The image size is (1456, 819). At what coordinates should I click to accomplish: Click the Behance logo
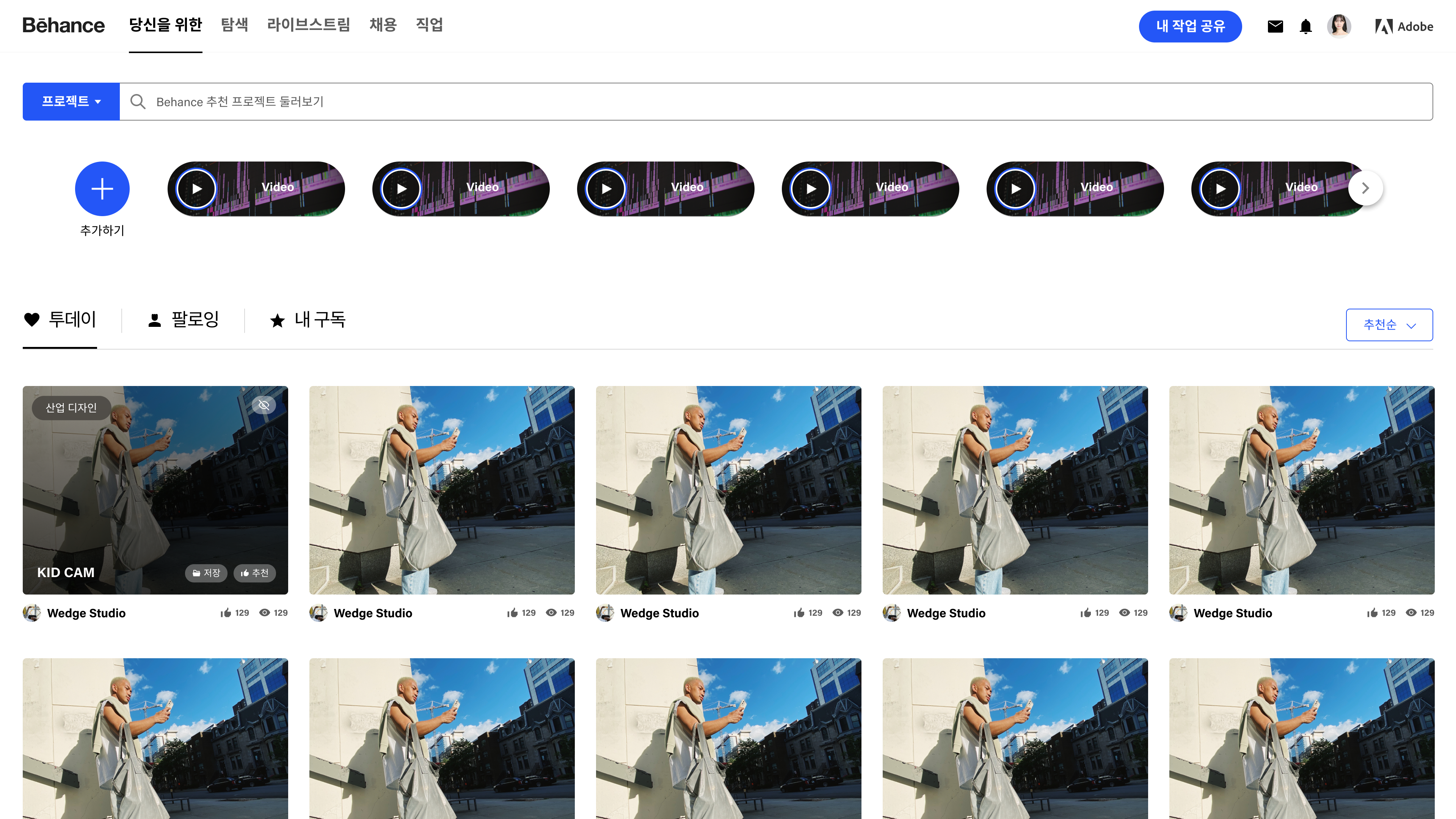(x=63, y=25)
